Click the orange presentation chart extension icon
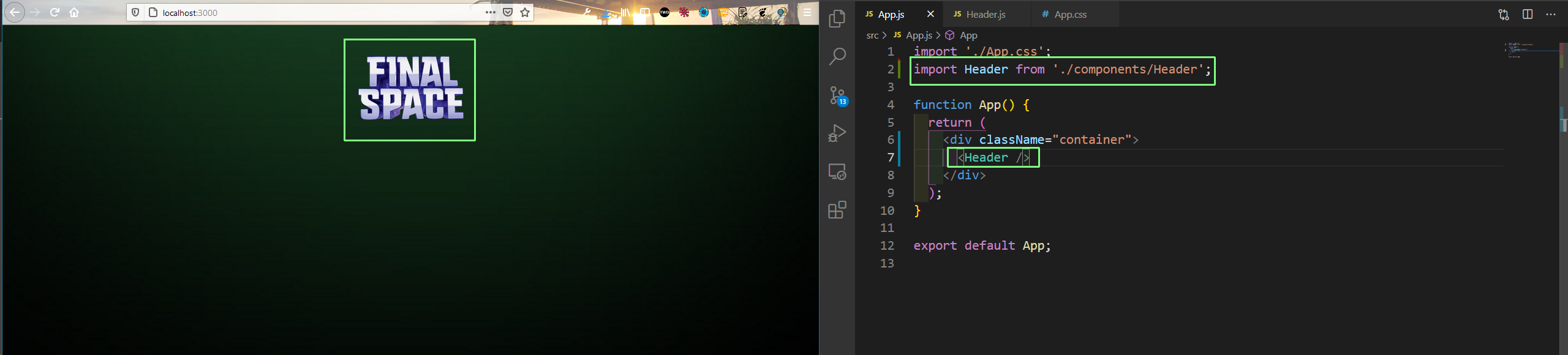Screen dimensions: 1568x355 723,12
